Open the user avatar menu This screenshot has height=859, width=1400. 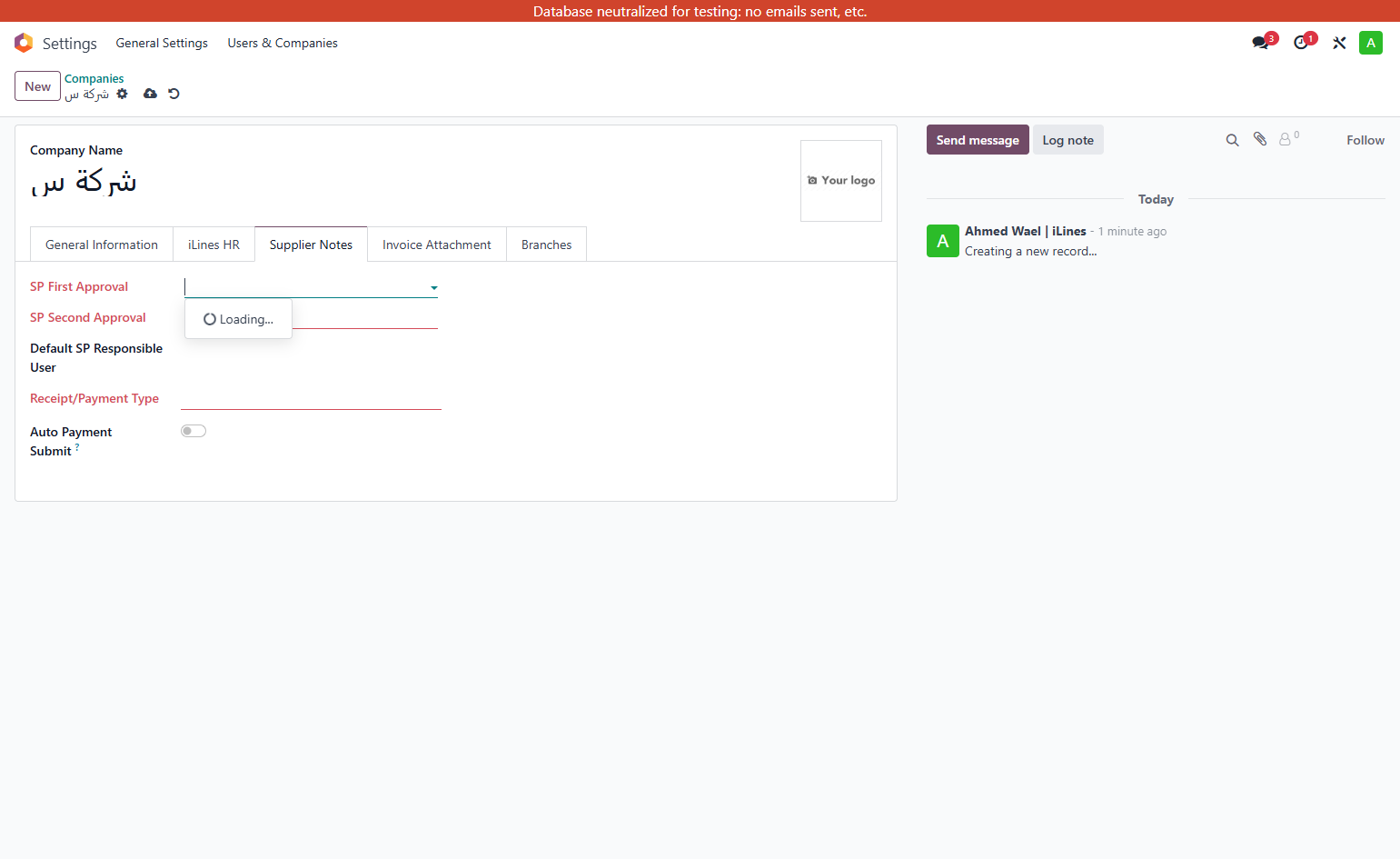point(1370,43)
